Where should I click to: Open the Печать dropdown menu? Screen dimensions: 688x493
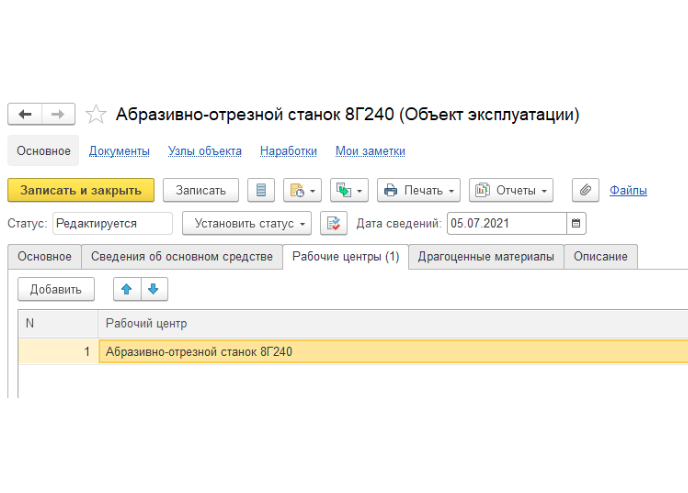coord(419,190)
